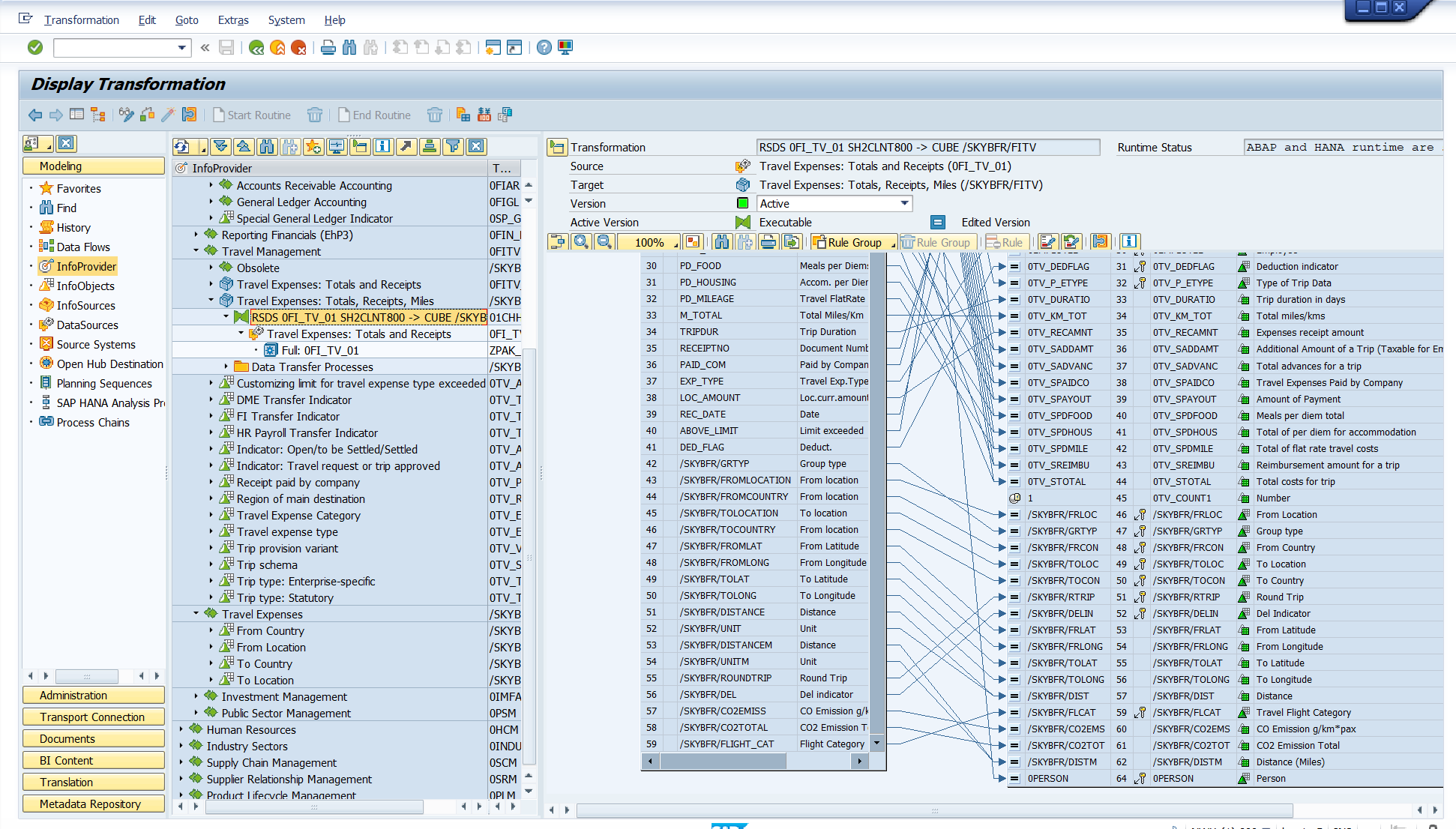Click the Display/Change glasses-pencil icon
Image resolution: width=1456 pixels, height=829 pixels.
[126, 115]
